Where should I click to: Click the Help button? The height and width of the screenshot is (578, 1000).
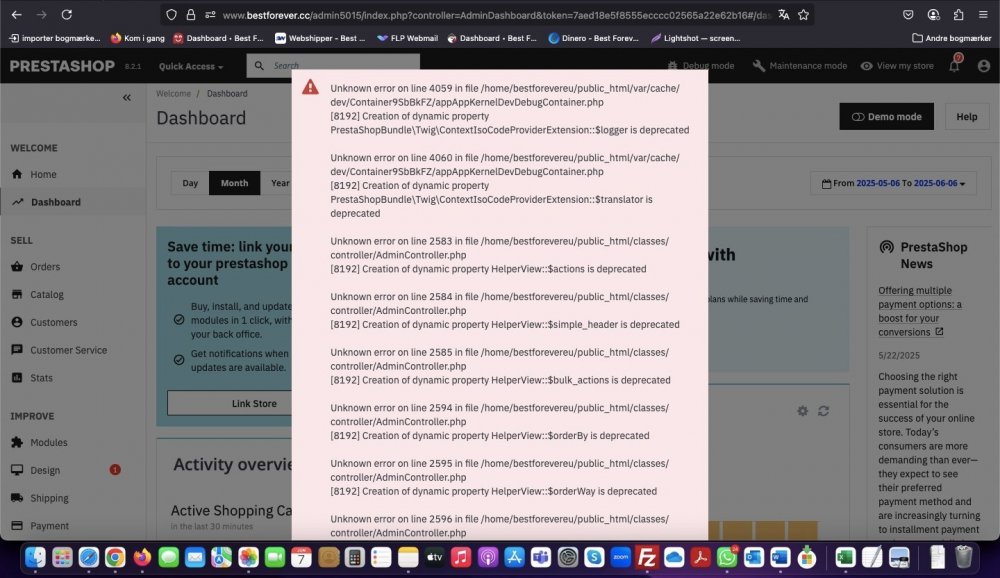(x=966, y=117)
